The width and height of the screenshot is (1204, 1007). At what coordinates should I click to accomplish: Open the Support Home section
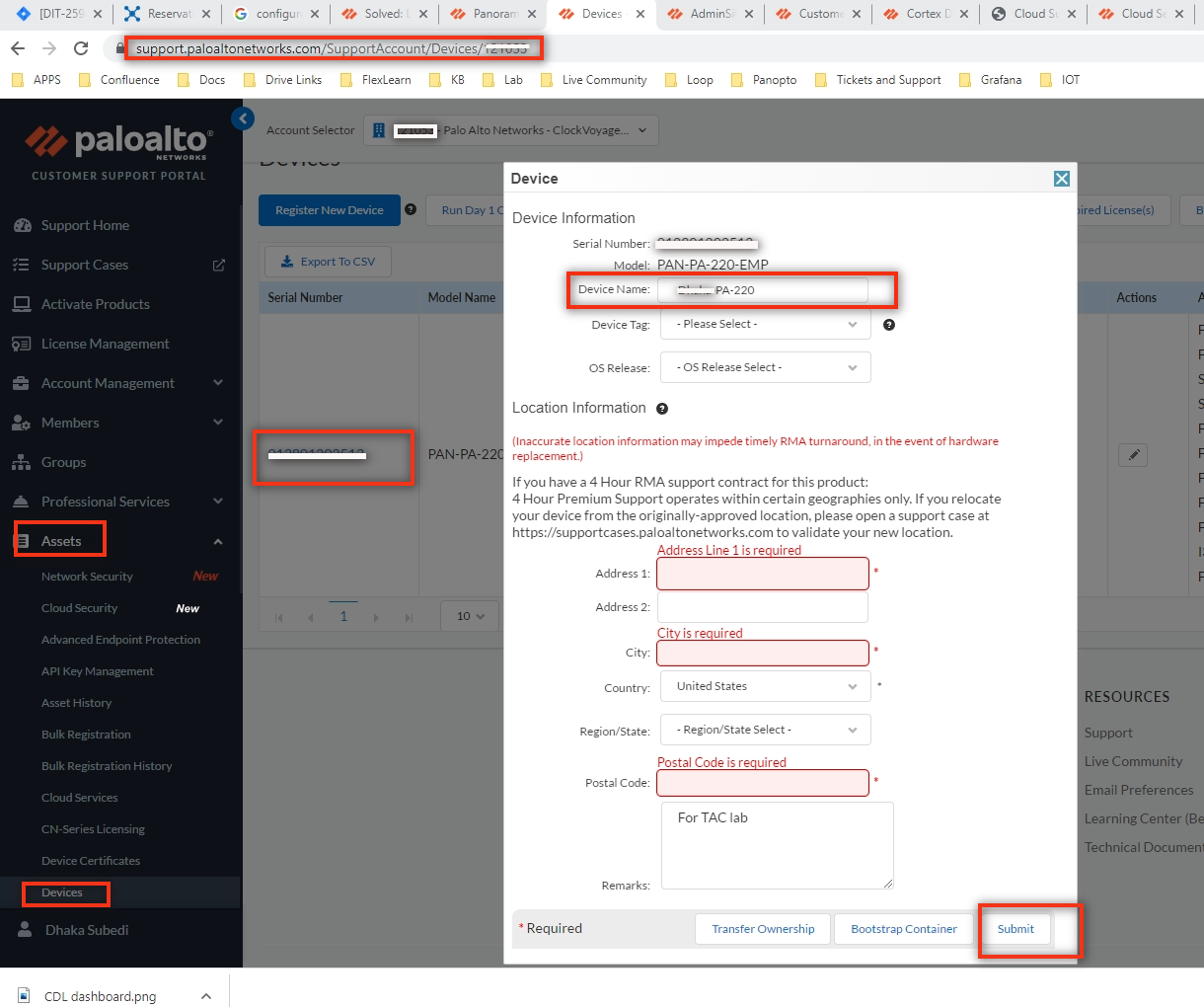[x=86, y=225]
